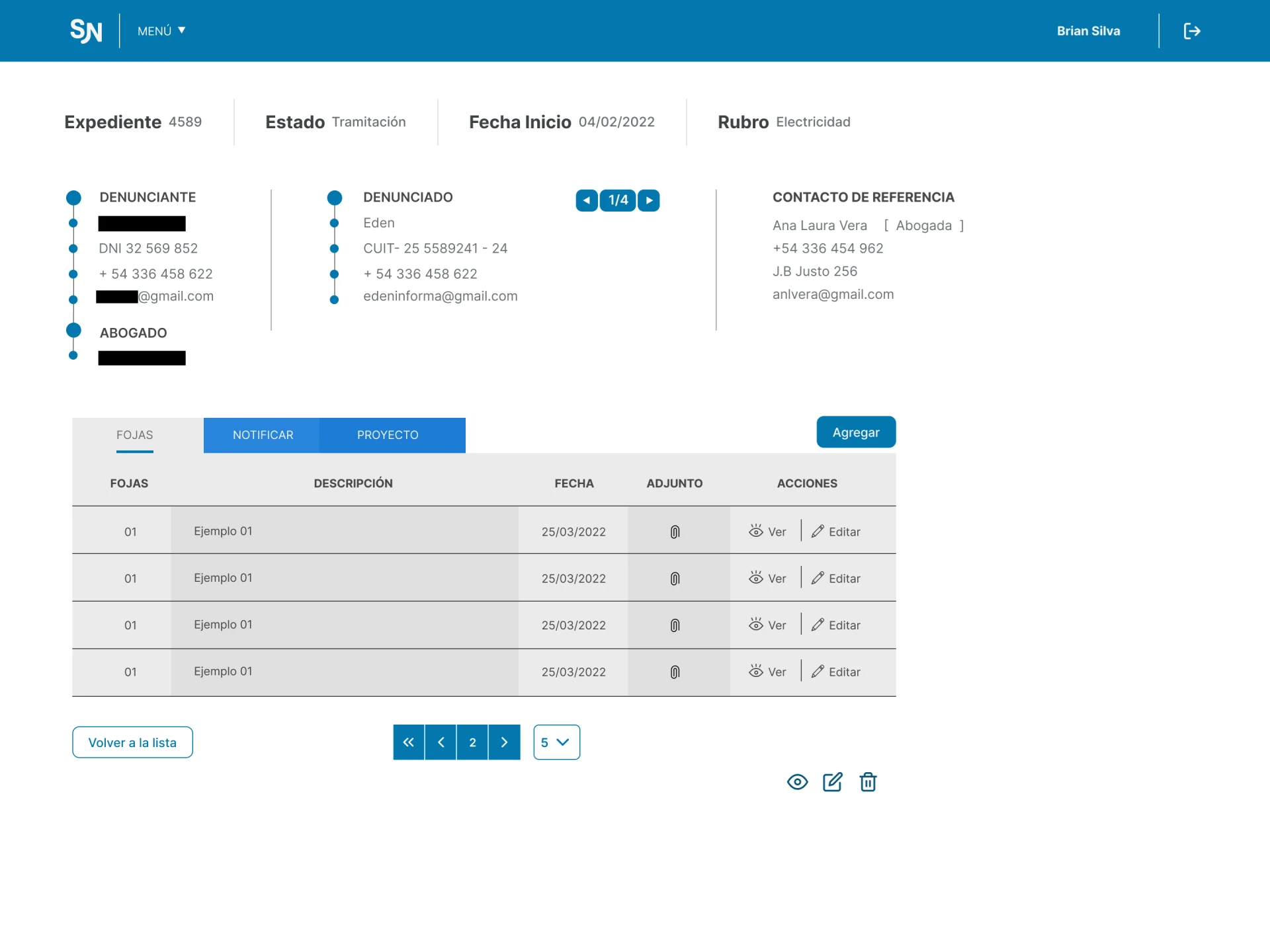This screenshot has width=1270, height=952.
Task: Click Editar in the second table row
Action: pyautogui.click(x=836, y=578)
